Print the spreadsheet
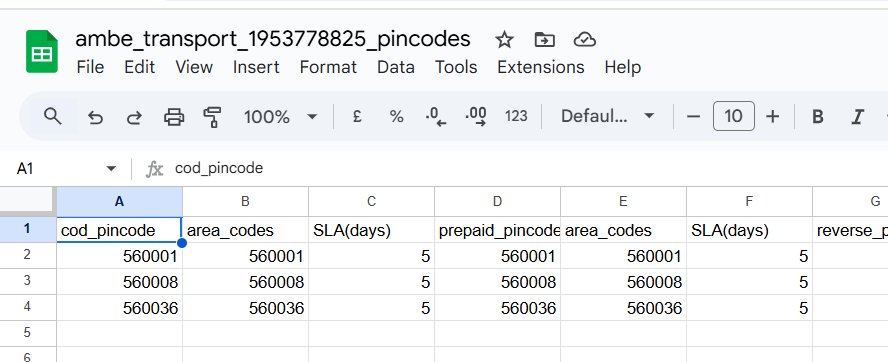The width and height of the screenshot is (888, 362). coord(174,117)
